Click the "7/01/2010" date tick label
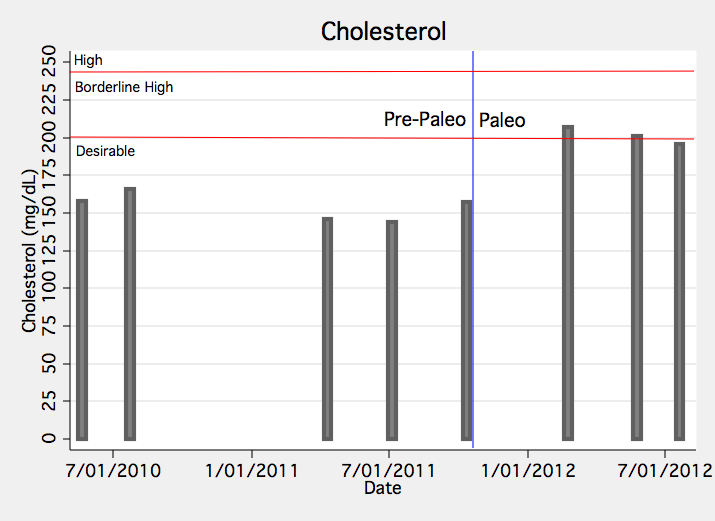This screenshot has height=521, width=715. coord(113,471)
